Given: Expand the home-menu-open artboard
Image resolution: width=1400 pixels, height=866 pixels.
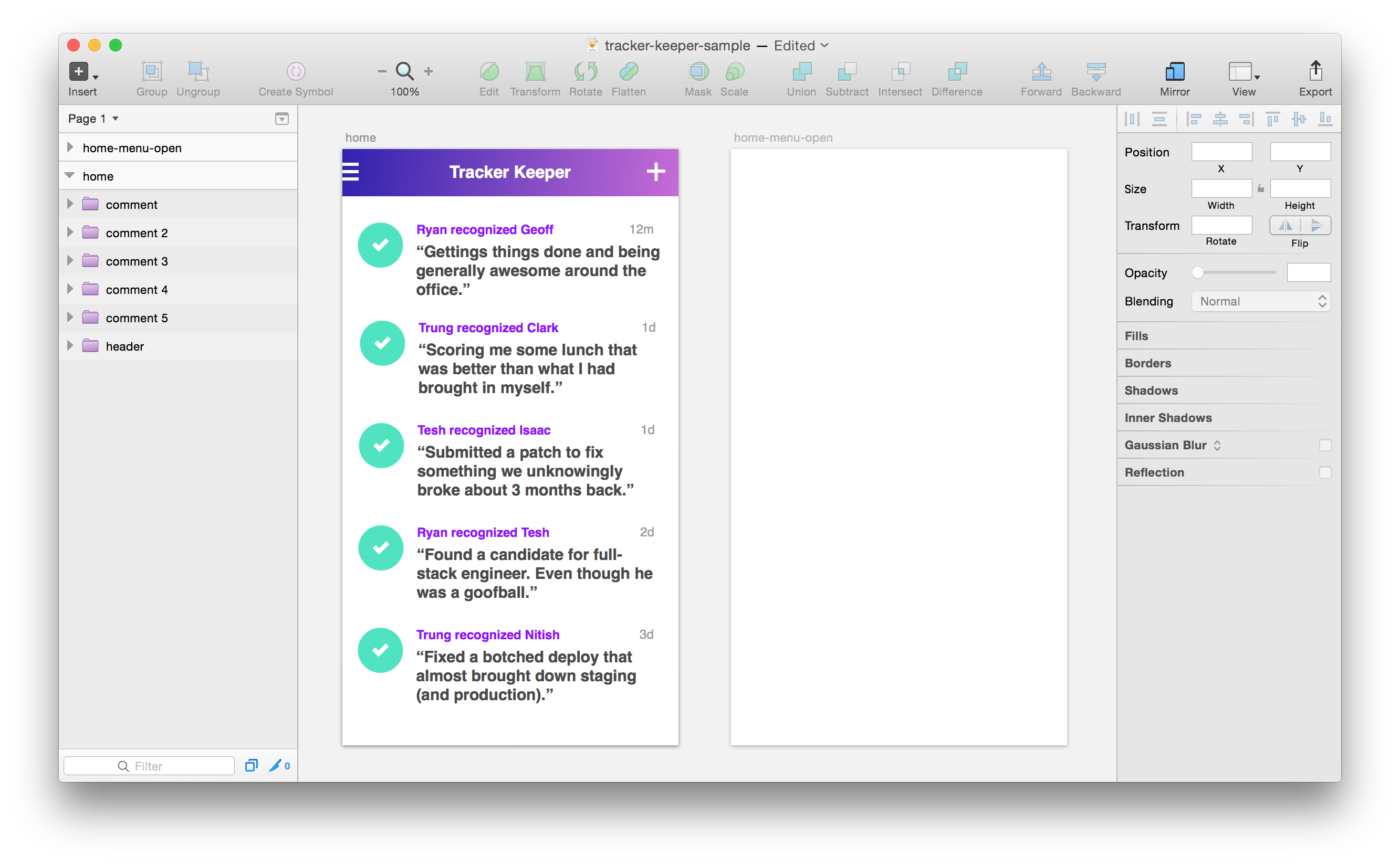Looking at the screenshot, I should pyautogui.click(x=70, y=148).
